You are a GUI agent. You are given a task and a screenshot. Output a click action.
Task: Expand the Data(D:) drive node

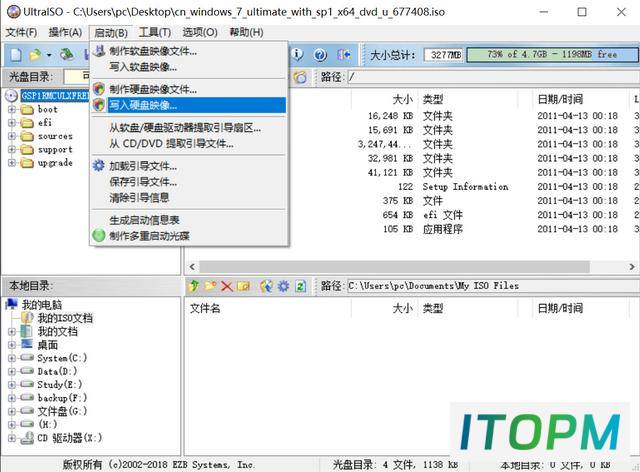click(x=11, y=372)
